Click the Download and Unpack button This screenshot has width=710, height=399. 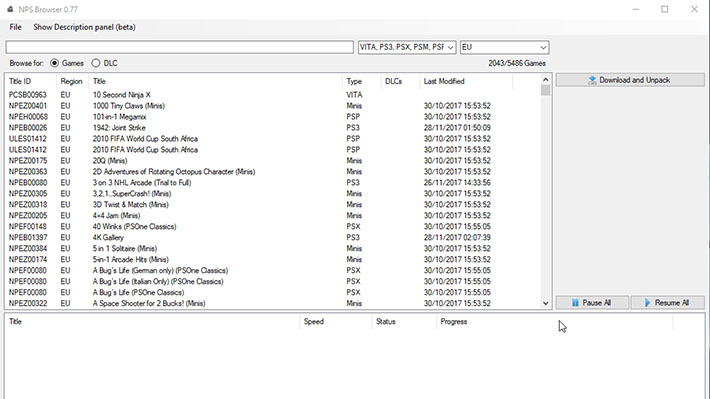tap(630, 80)
